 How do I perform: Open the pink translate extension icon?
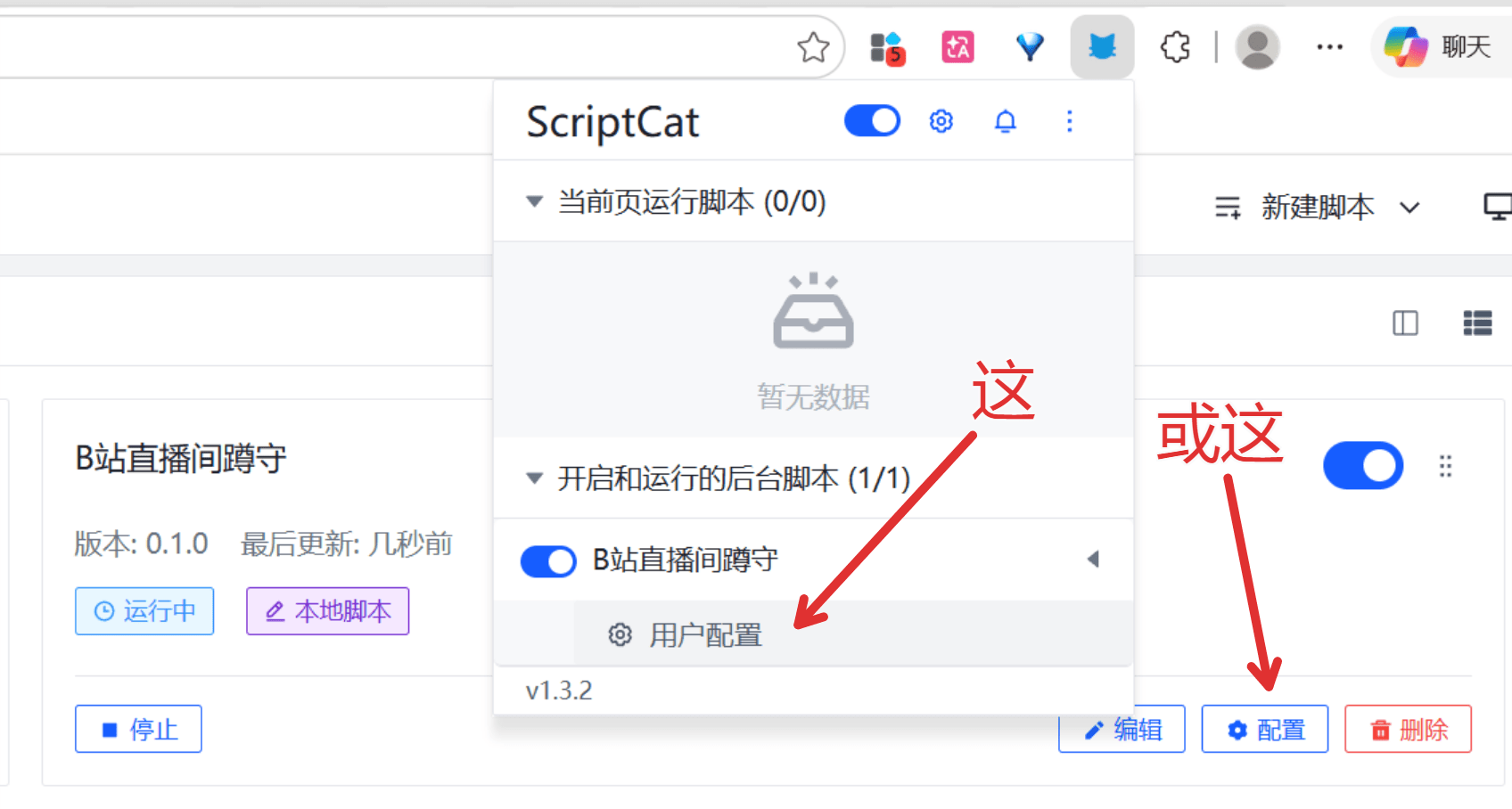(958, 47)
